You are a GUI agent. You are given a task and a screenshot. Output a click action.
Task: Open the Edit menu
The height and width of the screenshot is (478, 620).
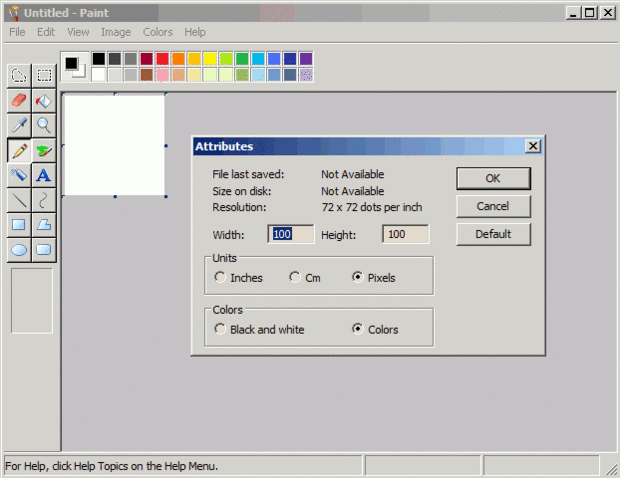pos(46,32)
